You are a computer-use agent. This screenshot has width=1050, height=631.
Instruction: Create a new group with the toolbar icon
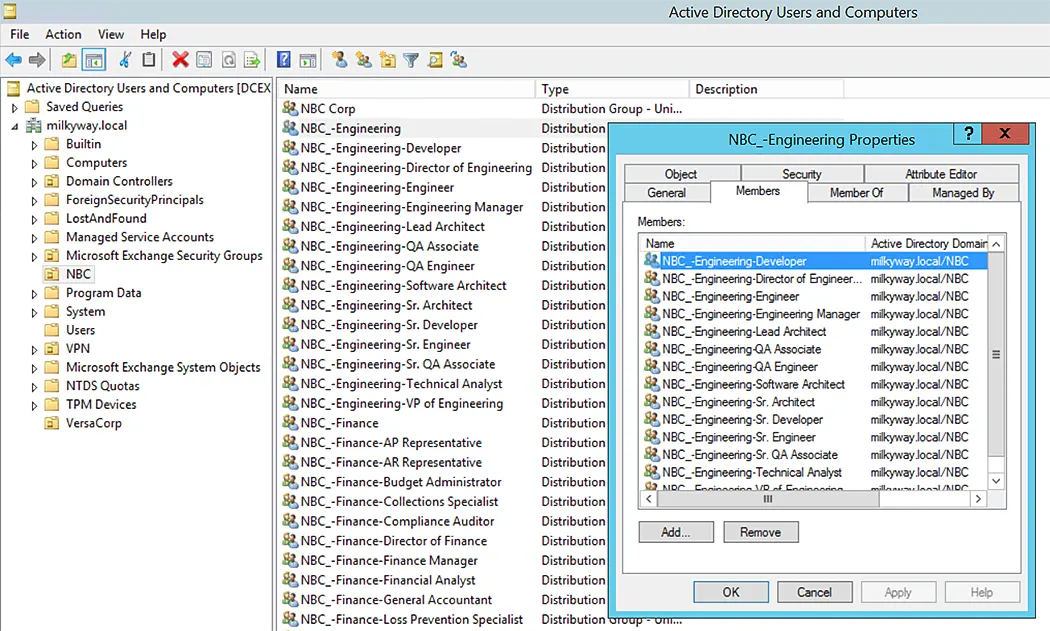[x=364, y=60]
